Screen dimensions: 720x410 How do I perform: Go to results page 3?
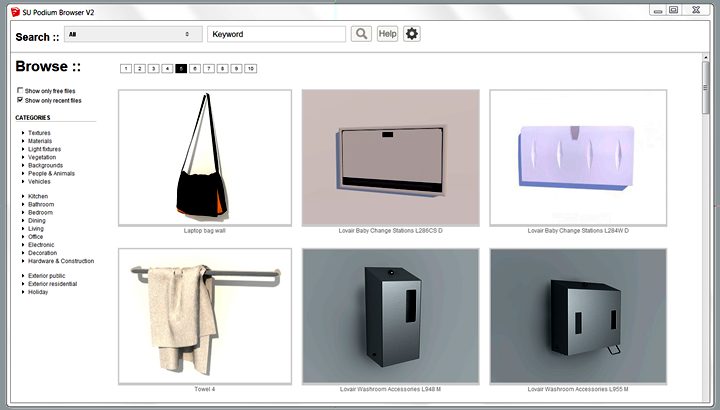[153, 68]
